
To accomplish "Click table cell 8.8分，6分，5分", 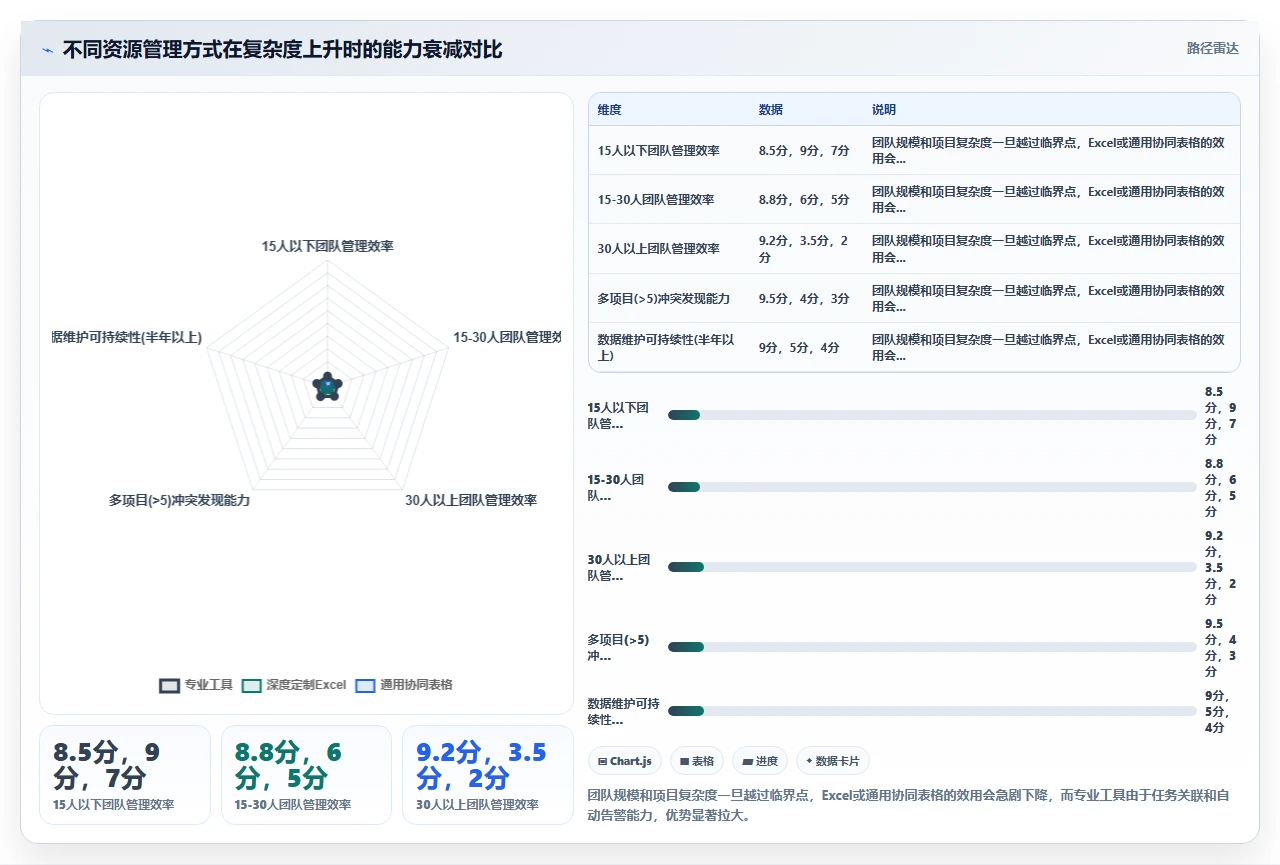I will (x=804, y=199).
